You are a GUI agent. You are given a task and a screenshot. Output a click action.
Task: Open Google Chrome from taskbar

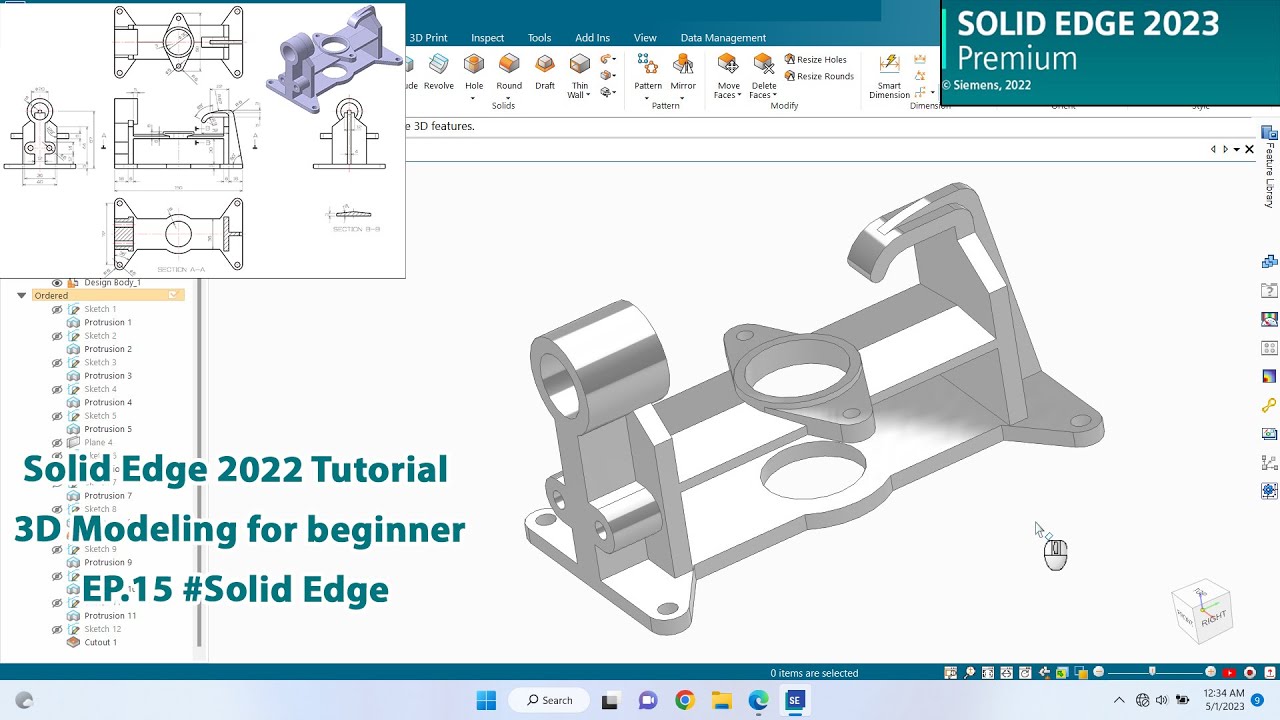click(x=684, y=700)
